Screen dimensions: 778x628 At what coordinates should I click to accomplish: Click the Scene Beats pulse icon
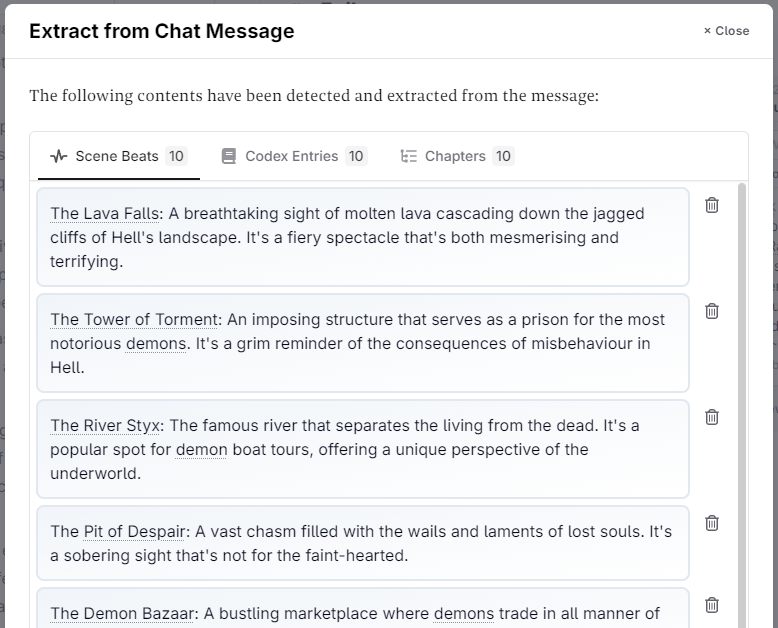59,156
